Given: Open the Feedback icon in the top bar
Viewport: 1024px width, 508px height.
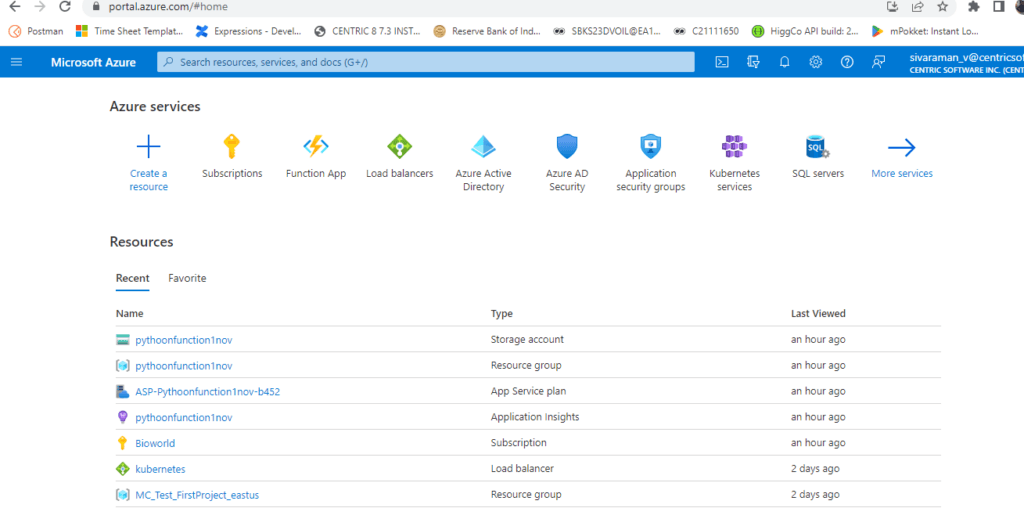Looking at the screenshot, I should pos(878,62).
